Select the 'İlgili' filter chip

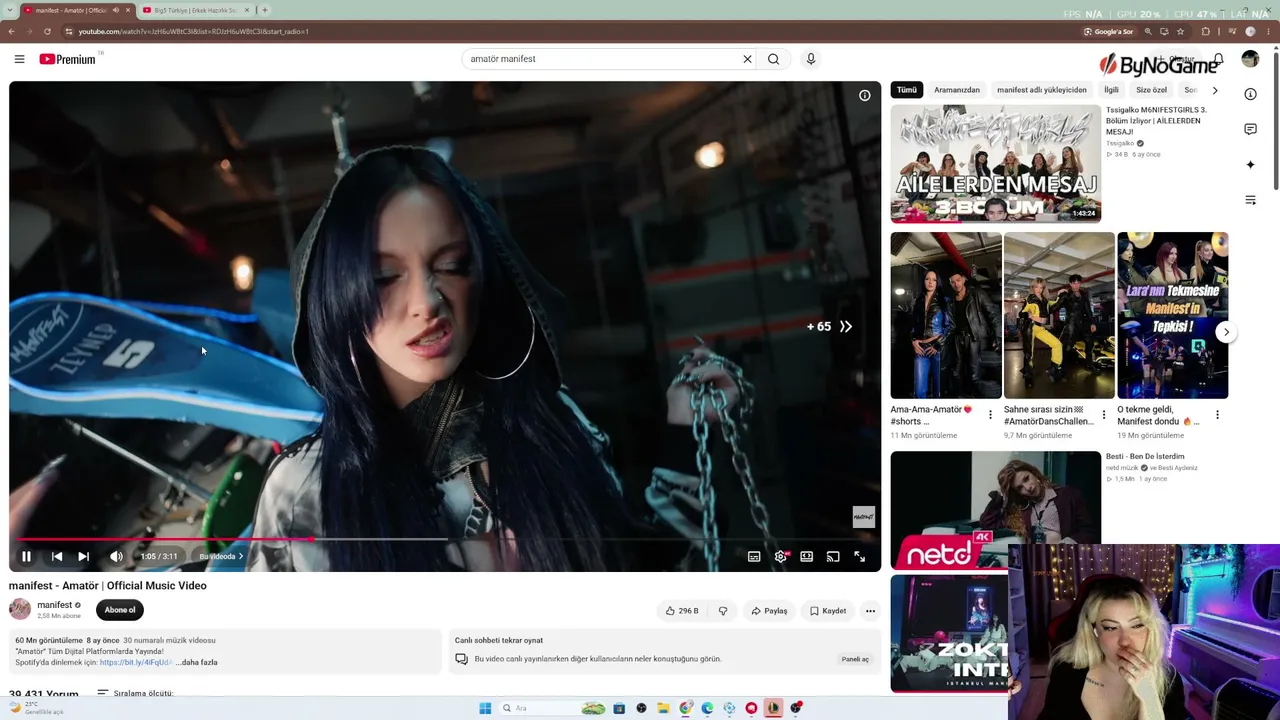tap(1111, 90)
